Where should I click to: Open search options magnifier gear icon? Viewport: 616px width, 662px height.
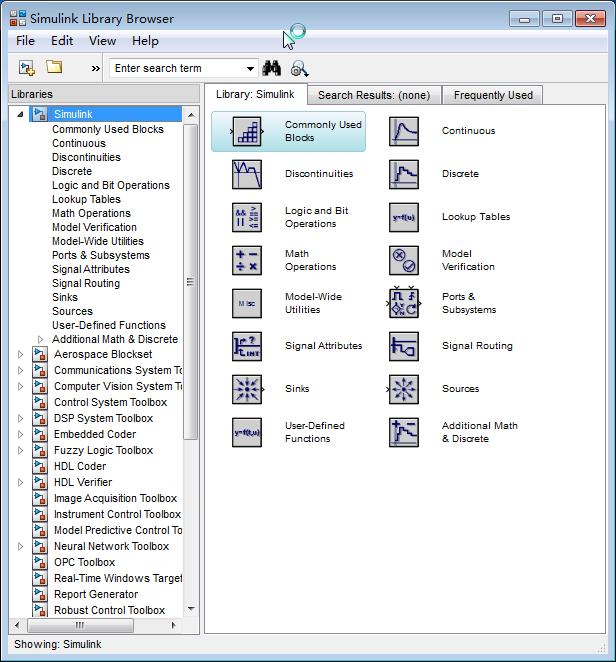coord(299,69)
